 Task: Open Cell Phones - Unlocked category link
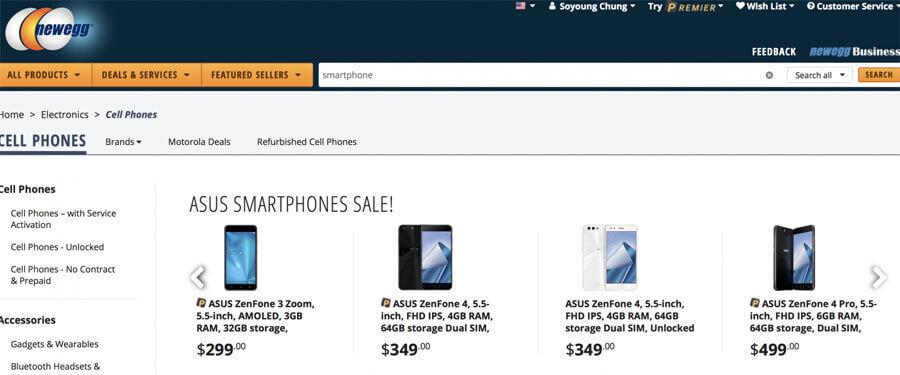click(x=57, y=247)
